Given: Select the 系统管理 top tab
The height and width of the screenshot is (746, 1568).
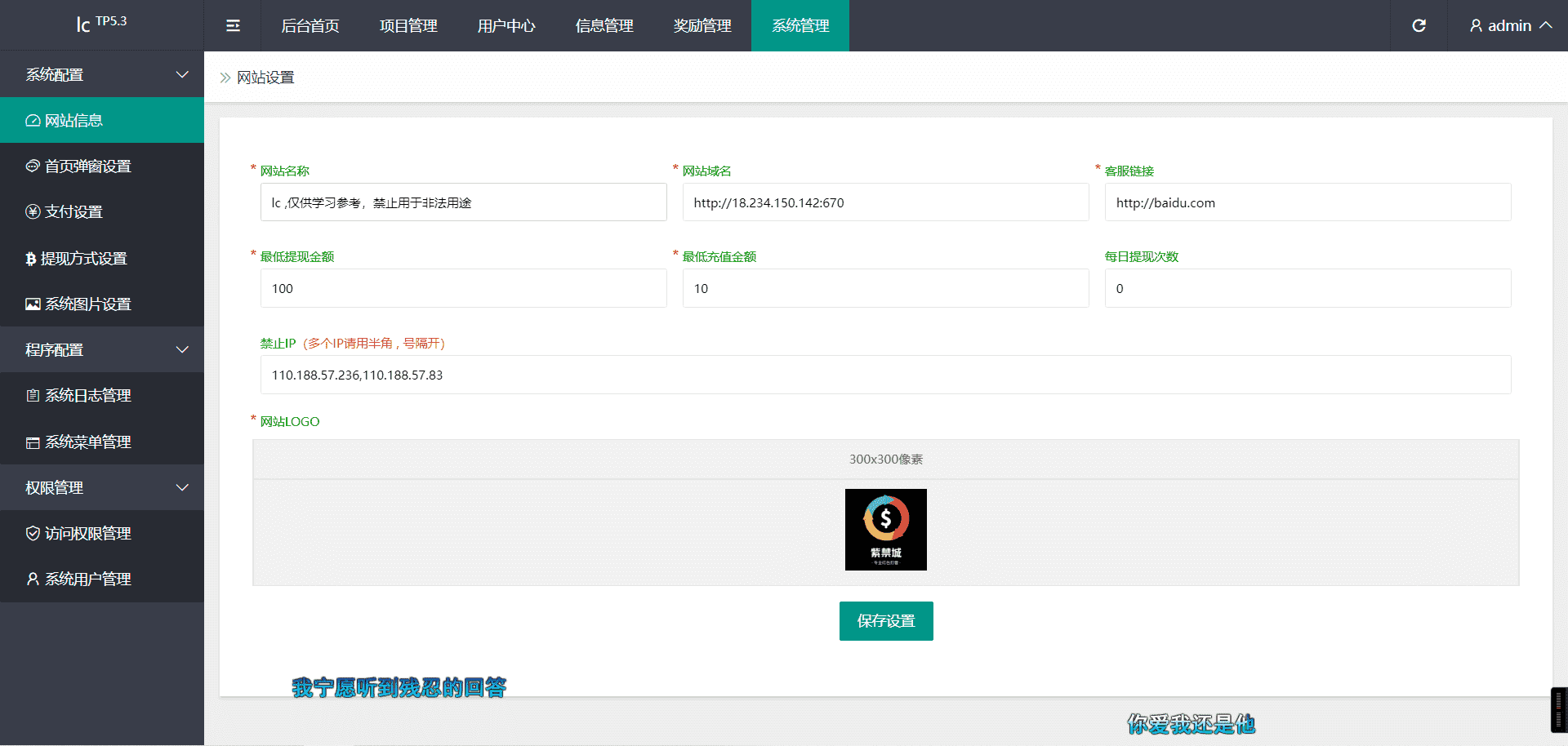Looking at the screenshot, I should 800,26.
